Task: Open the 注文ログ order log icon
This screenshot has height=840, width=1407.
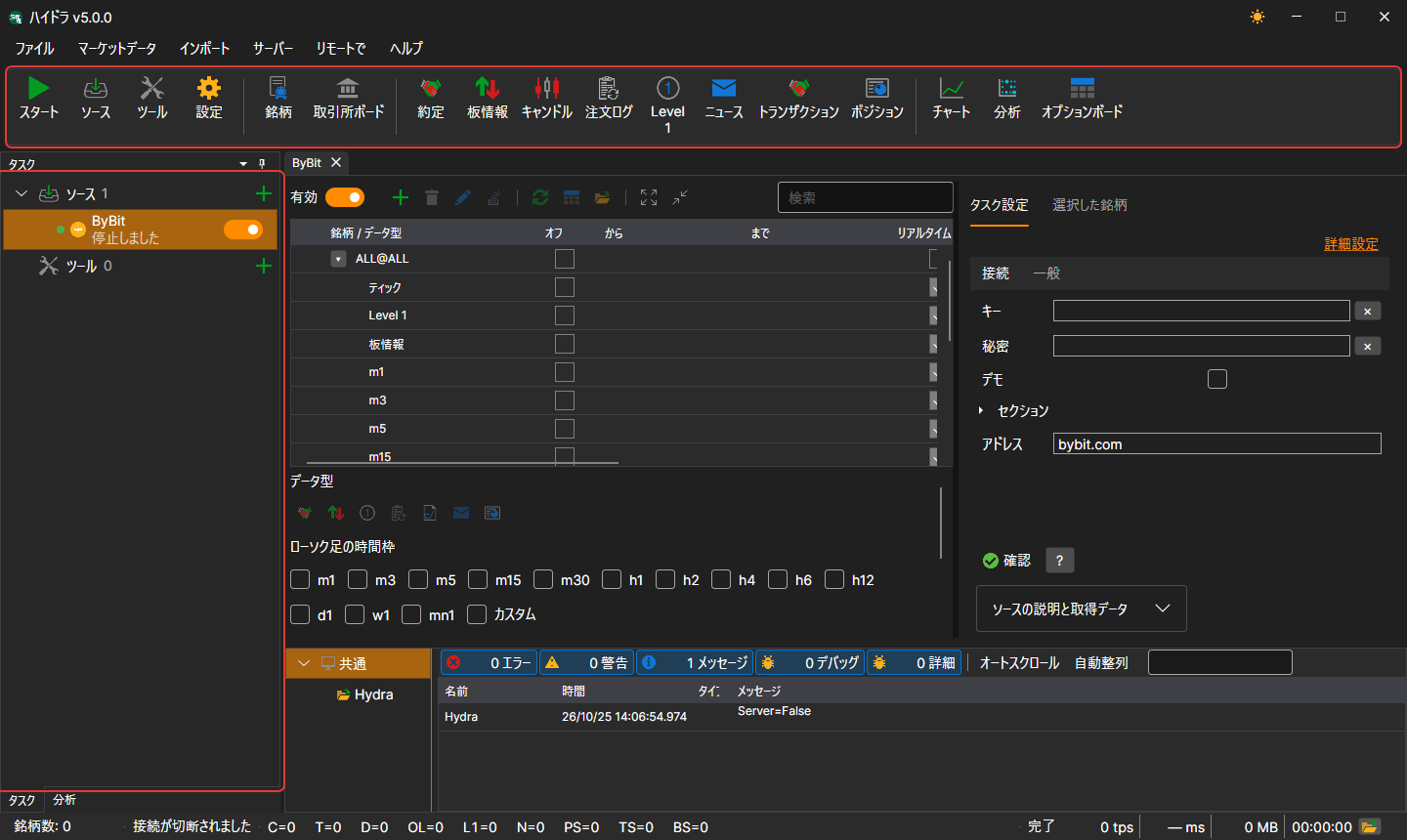Action: coord(609,88)
